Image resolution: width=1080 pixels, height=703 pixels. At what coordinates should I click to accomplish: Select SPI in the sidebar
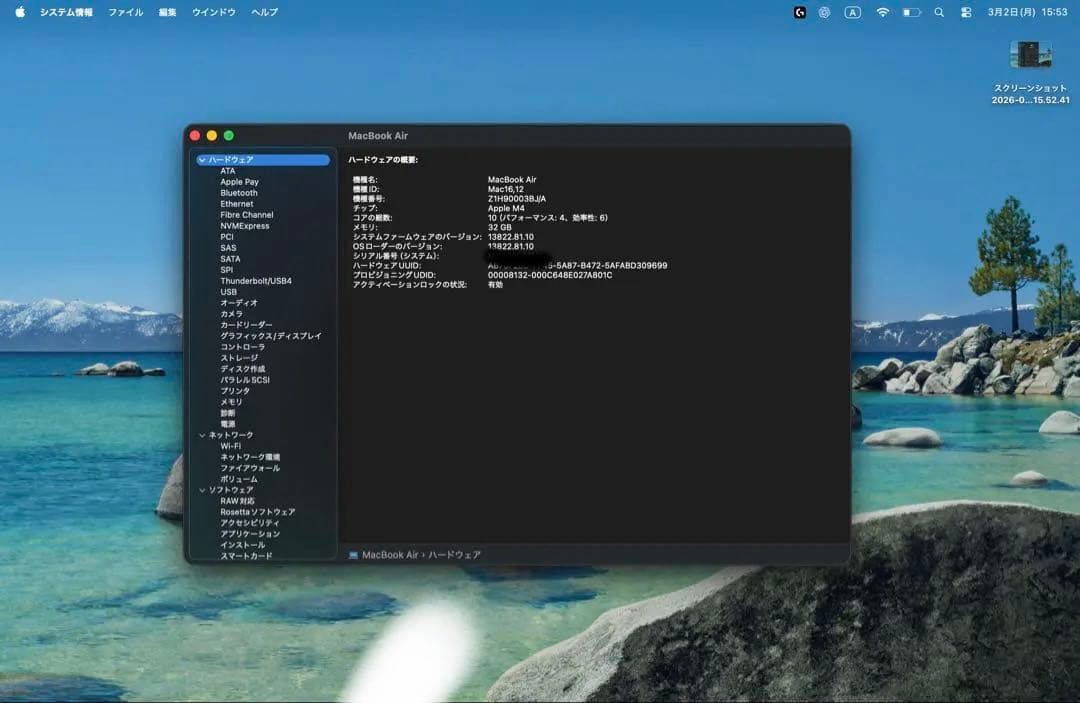pos(226,270)
